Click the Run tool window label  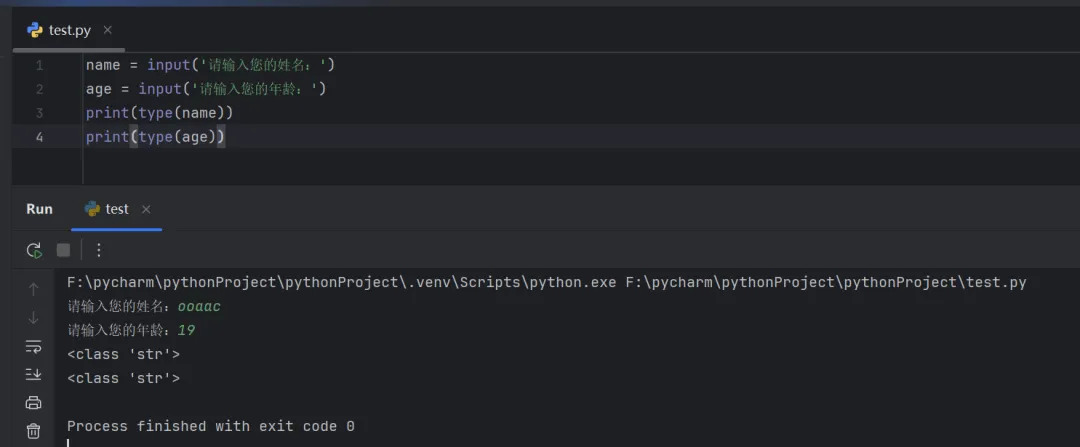(x=39, y=209)
